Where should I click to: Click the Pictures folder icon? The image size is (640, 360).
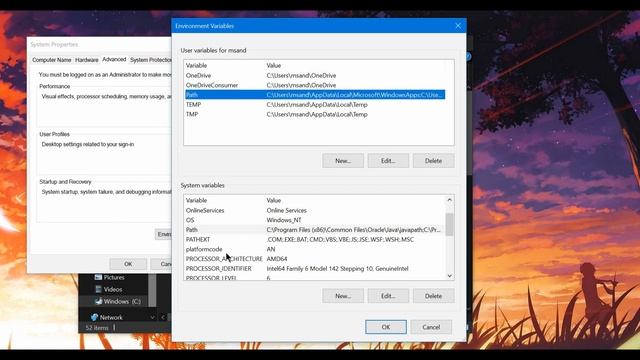[x=98, y=278]
